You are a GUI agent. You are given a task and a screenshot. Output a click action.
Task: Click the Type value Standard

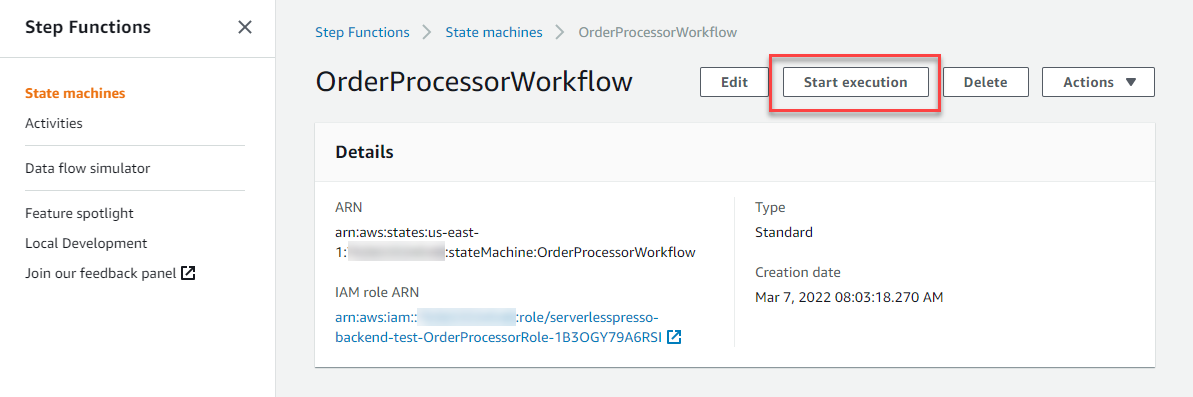784,232
